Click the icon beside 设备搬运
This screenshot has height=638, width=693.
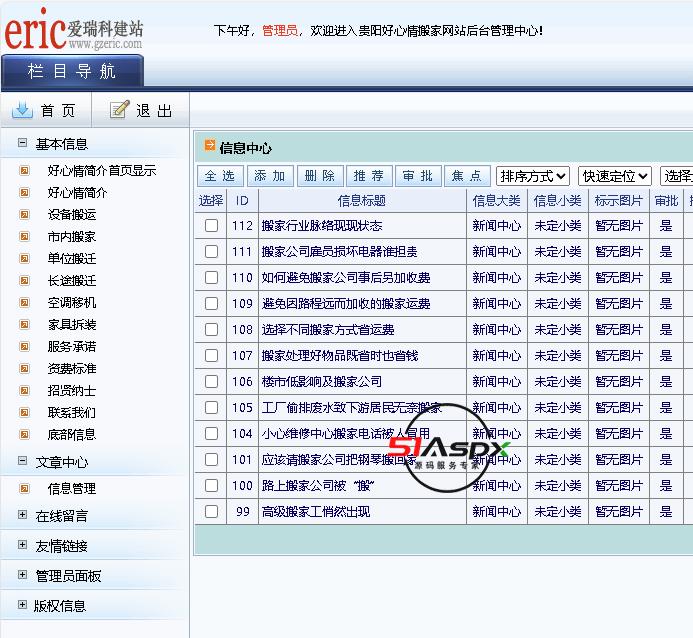25,214
